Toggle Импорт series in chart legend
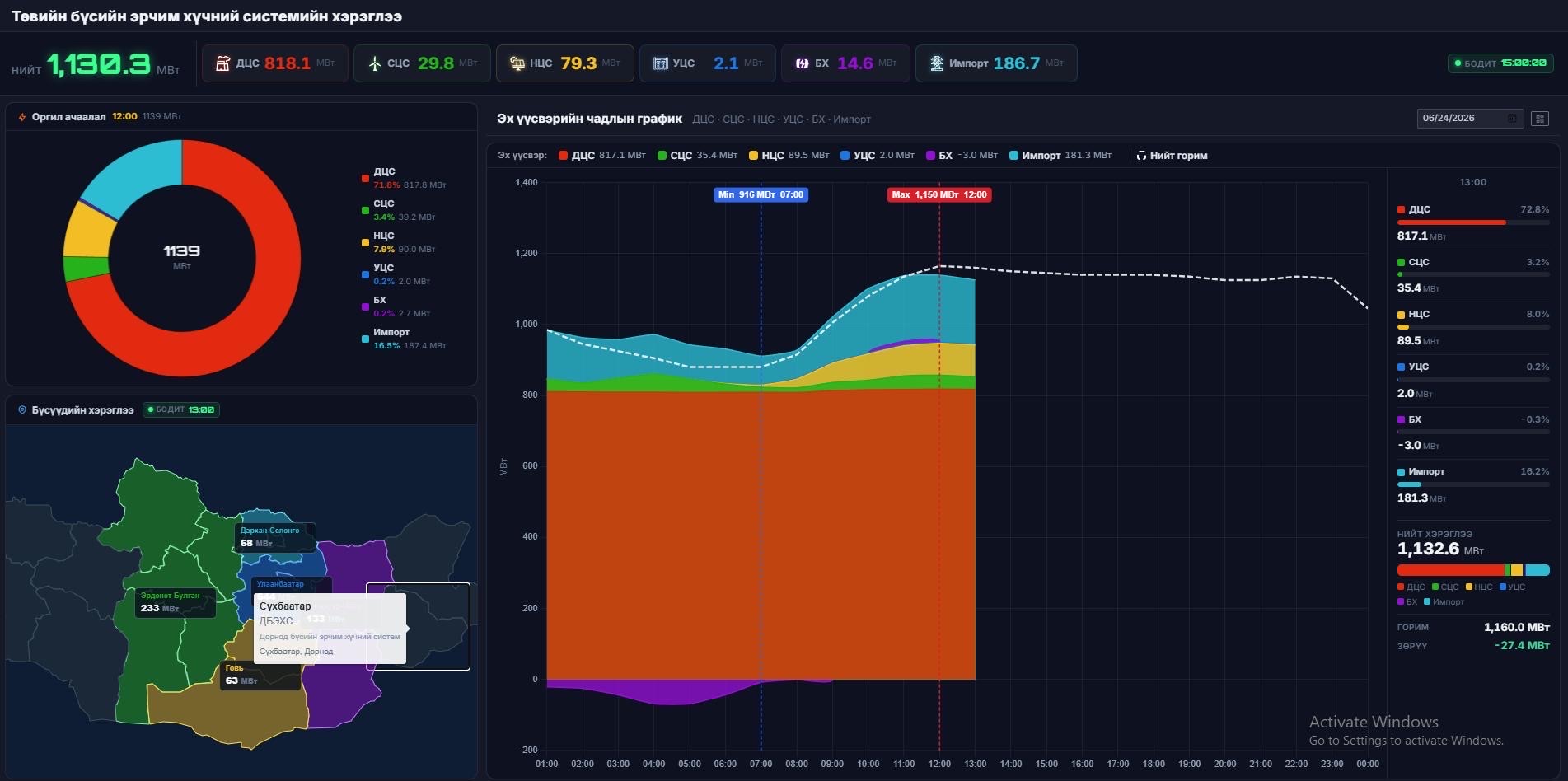Image resolution: width=1568 pixels, height=781 pixels. 1060,155
